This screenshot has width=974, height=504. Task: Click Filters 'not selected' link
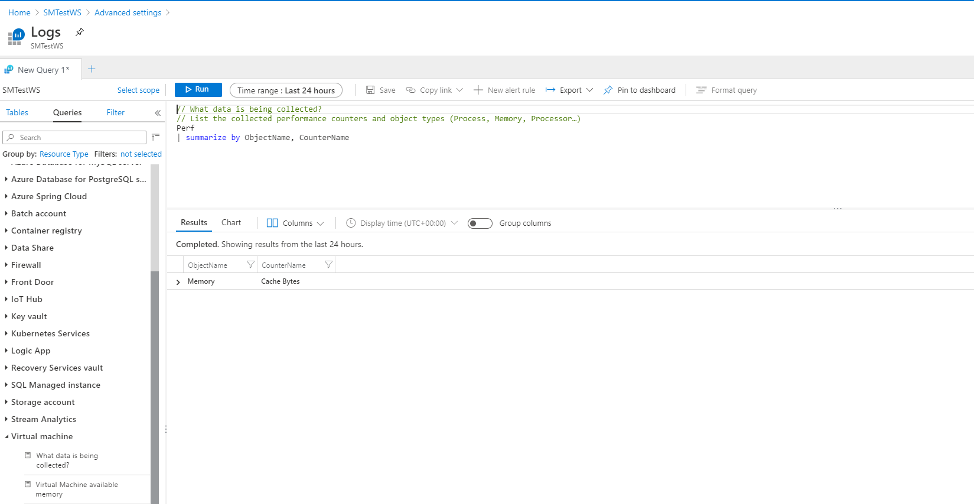[x=141, y=154]
